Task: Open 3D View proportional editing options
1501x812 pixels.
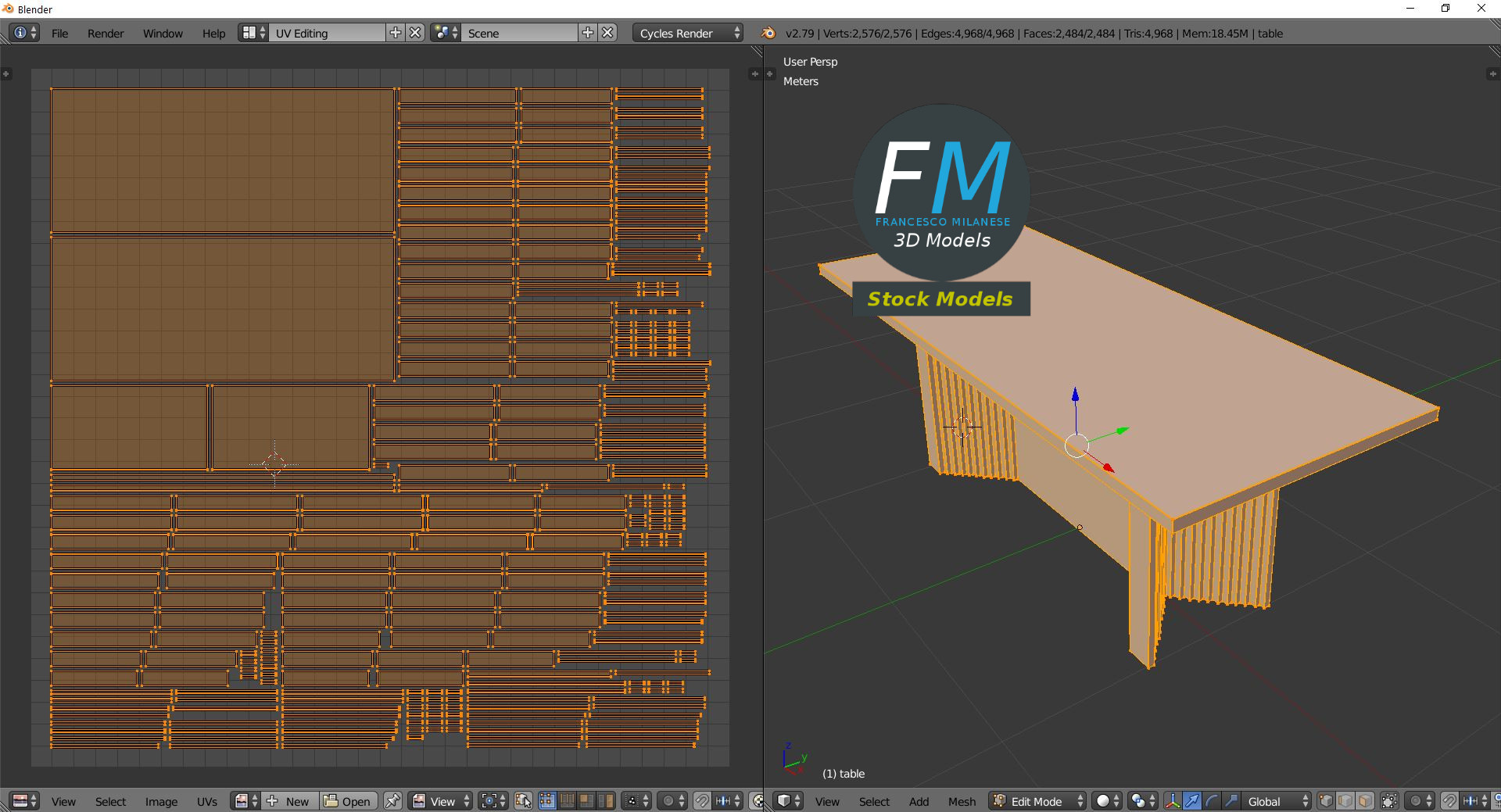Action: pos(1420,801)
